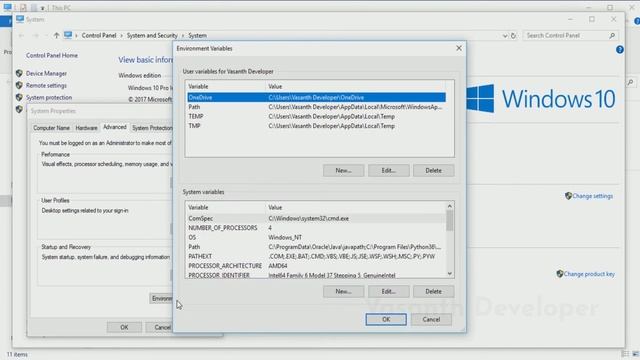
Task: Click shield icon beside Change product key
Action: click(560, 274)
